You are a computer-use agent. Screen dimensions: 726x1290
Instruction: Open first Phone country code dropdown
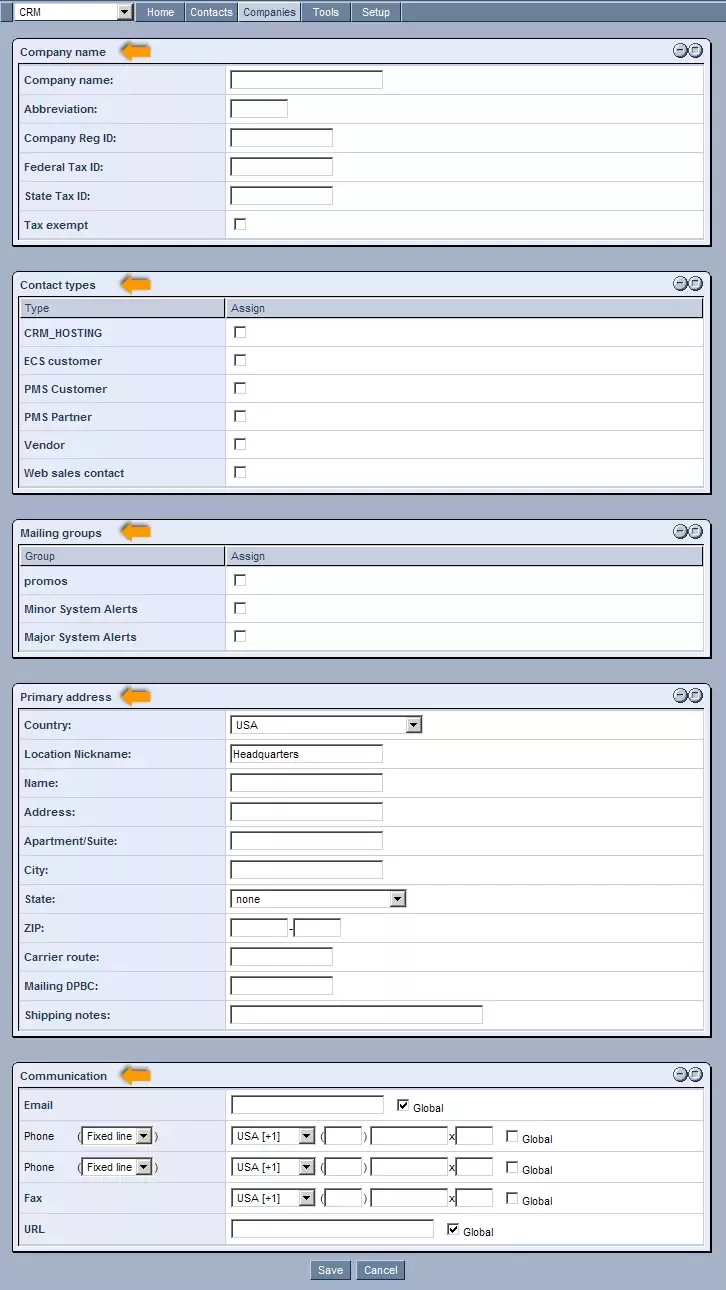point(273,1136)
